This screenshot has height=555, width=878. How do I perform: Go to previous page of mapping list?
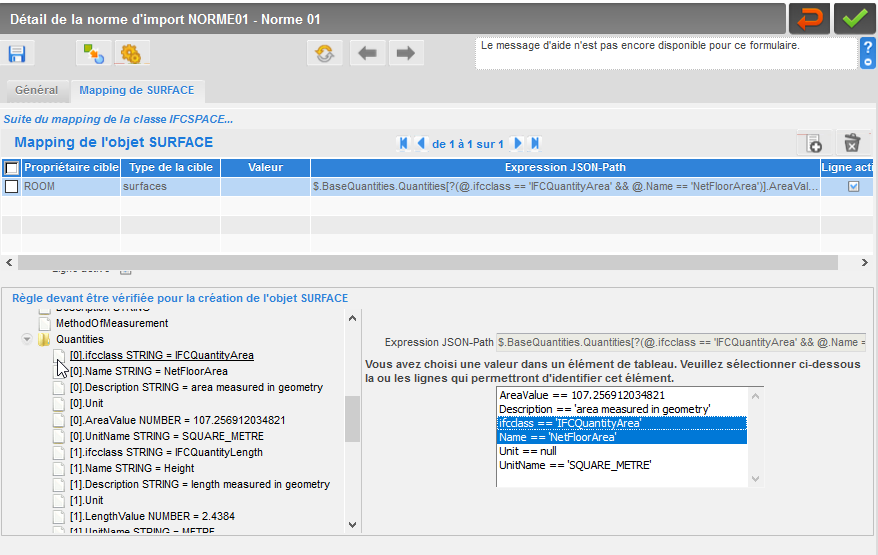tap(422, 143)
